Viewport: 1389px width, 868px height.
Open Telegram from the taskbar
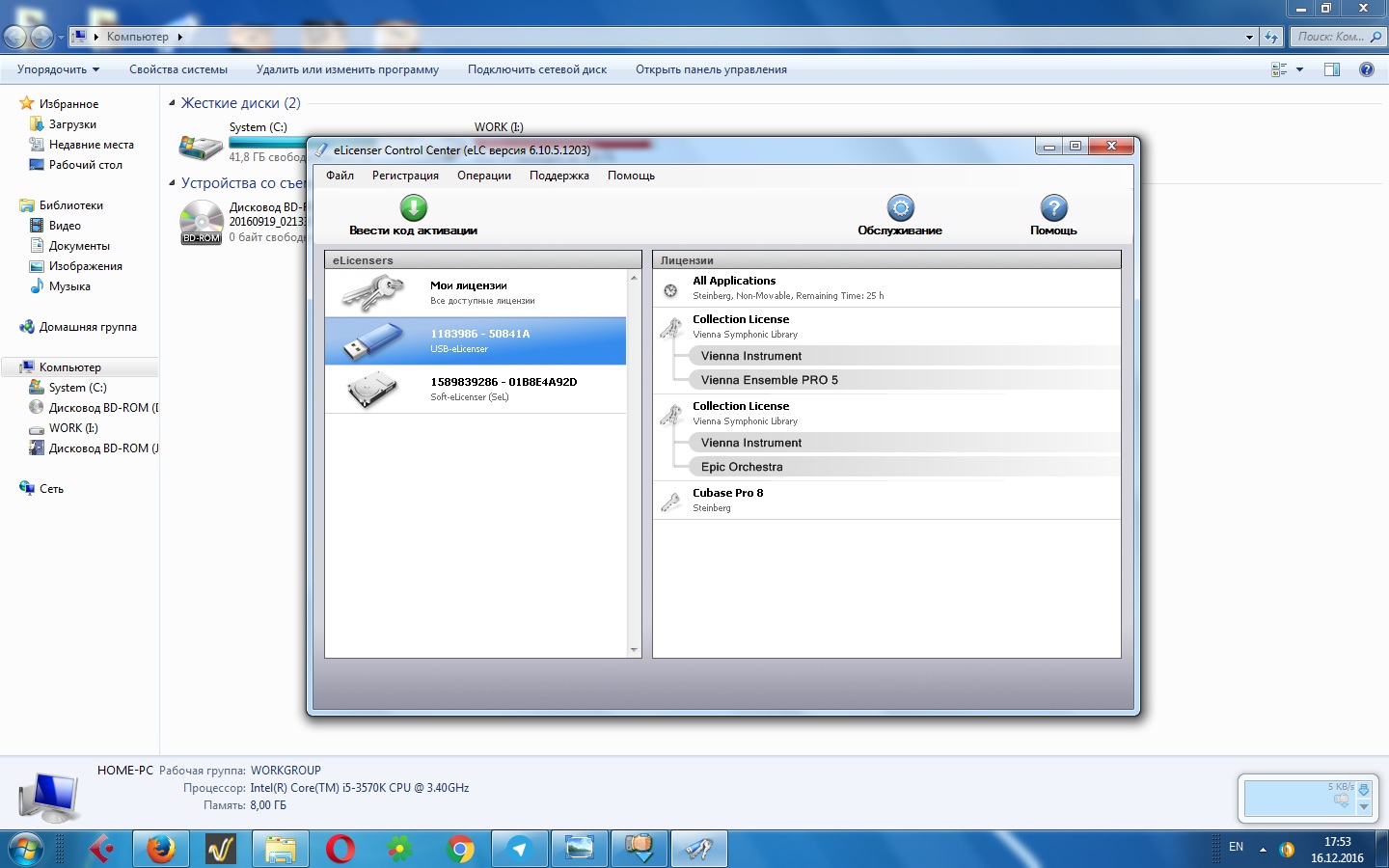point(520,849)
